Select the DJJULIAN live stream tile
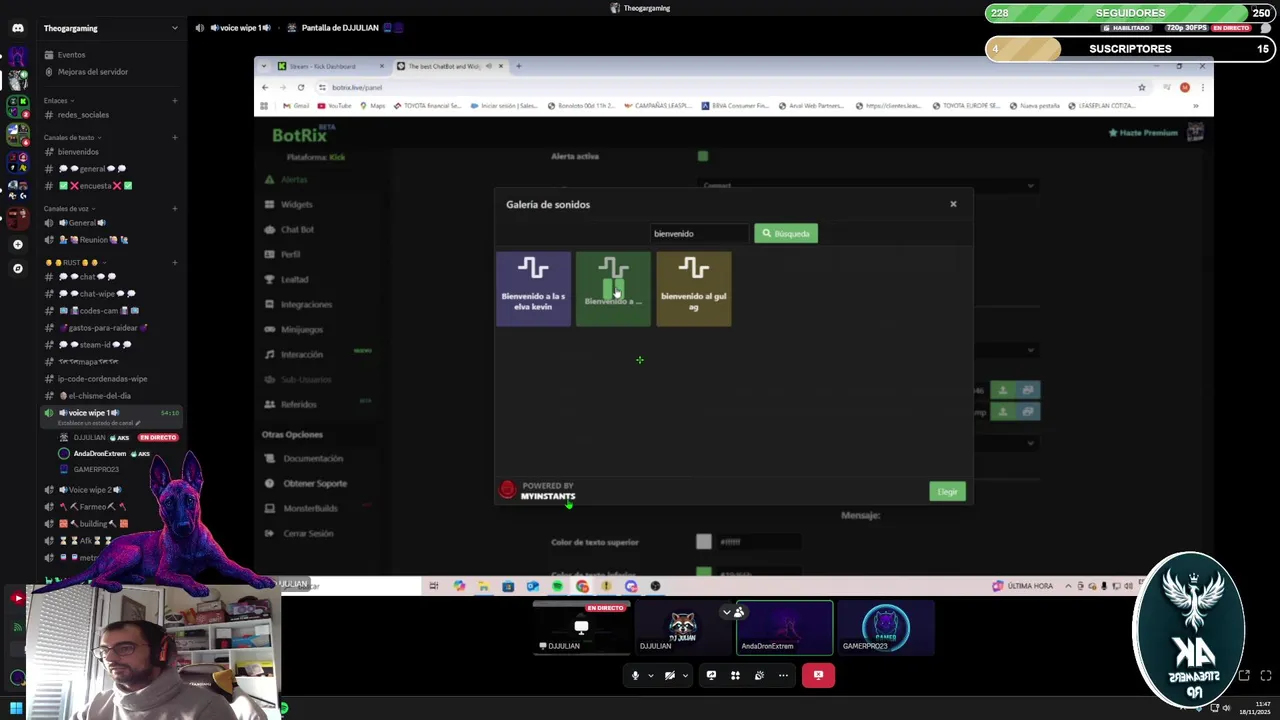The image size is (1280, 720). [x=581, y=628]
